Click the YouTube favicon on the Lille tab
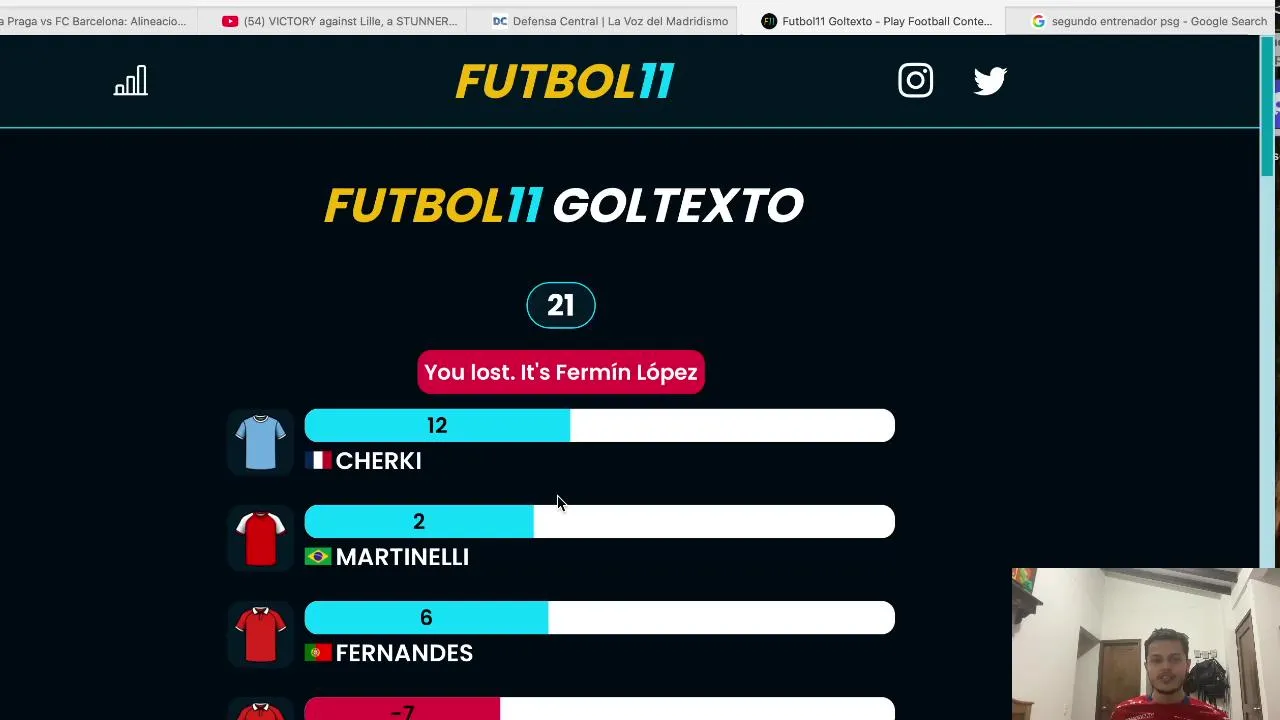 230,21
